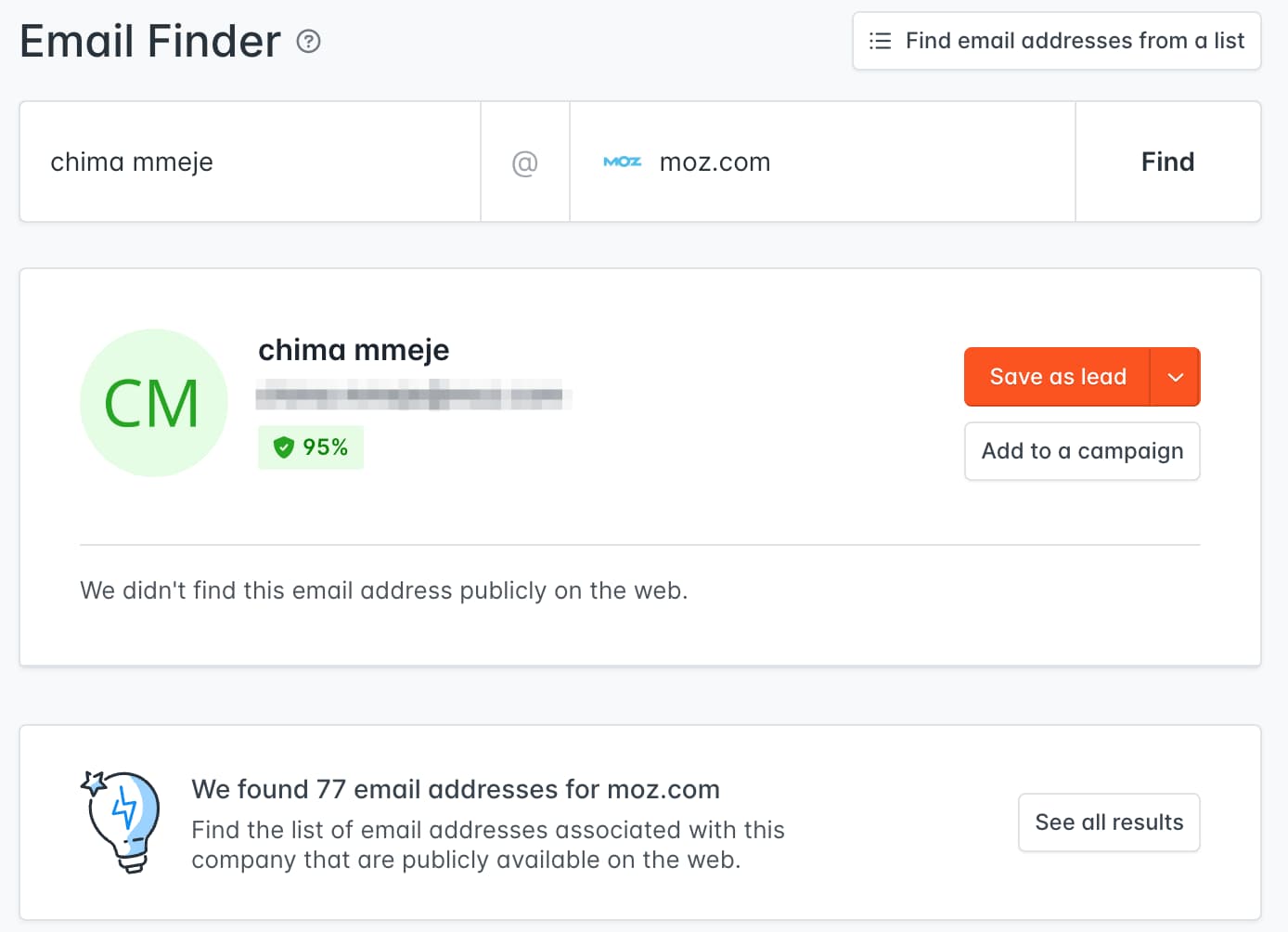
Task: Select the chima mmeje result name
Action: (354, 350)
